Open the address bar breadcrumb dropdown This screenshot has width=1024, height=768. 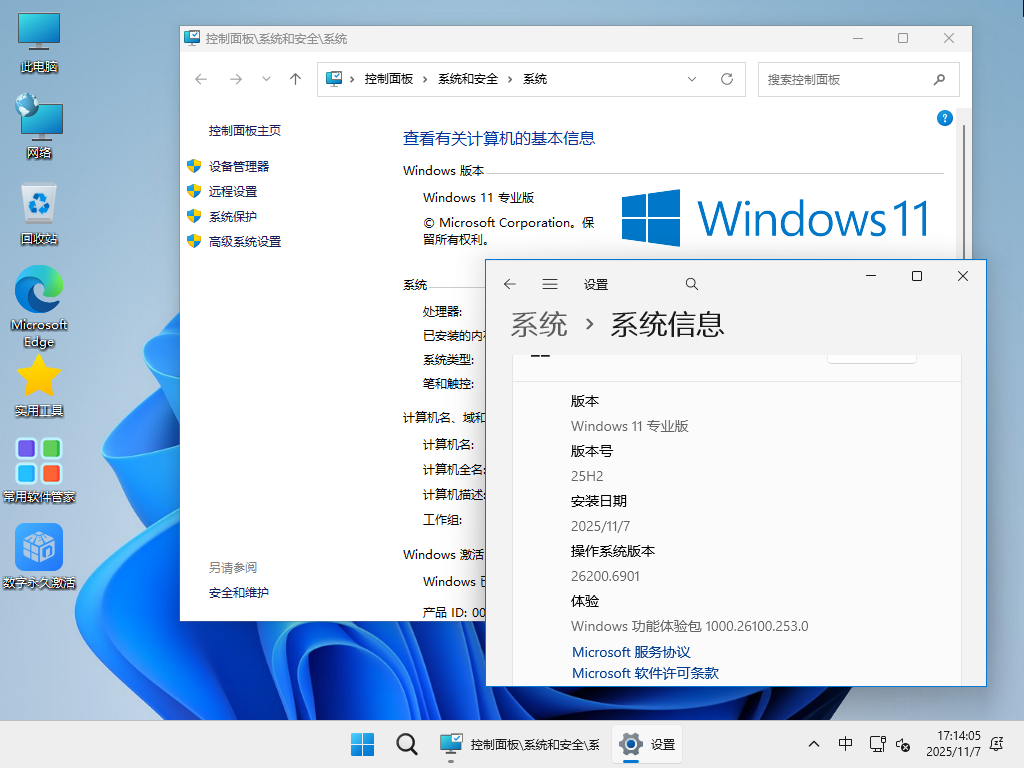tap(692, 79)
